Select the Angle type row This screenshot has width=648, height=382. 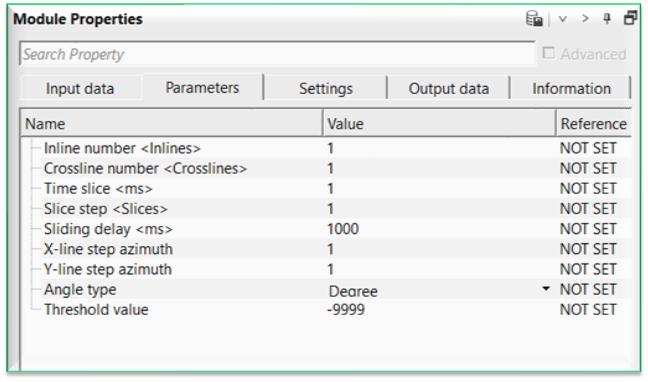[x=326, y=289]
